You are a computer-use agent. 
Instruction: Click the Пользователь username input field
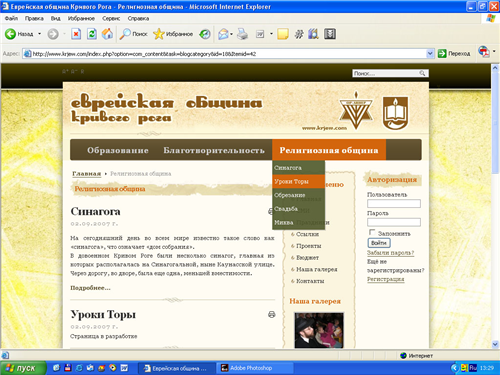point(394,203)
